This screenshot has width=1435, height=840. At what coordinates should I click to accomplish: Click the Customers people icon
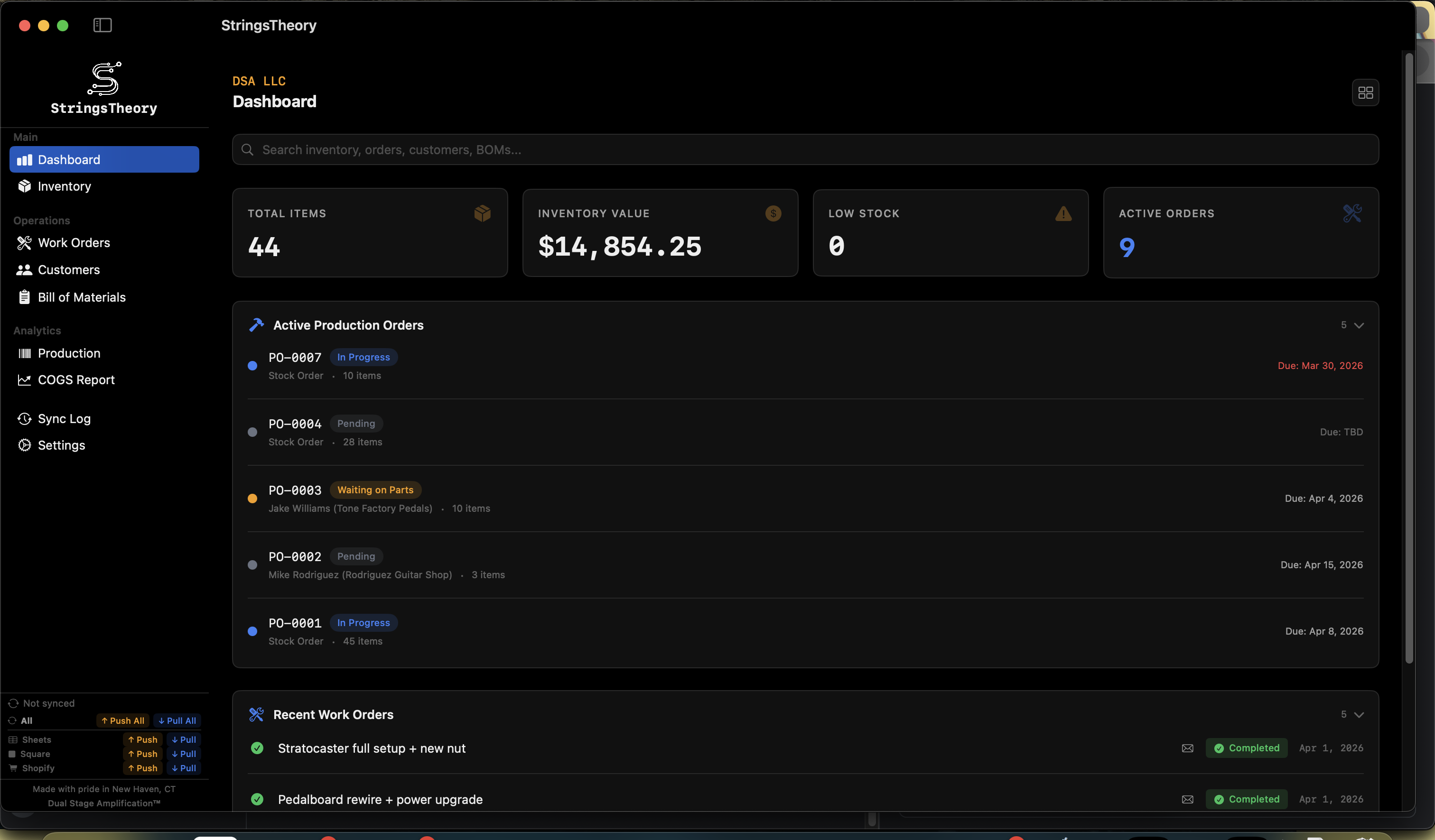click(x=24, y=270)
